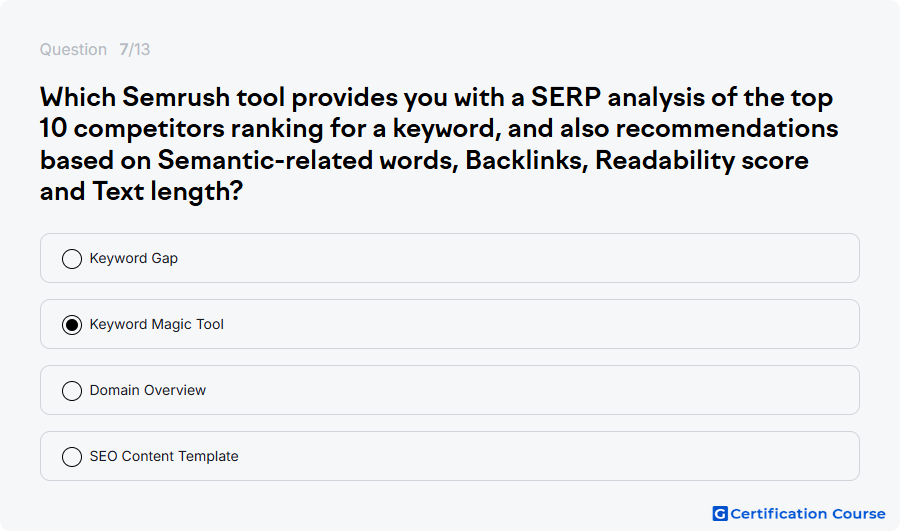
Task: Click the phrase Readability score in question
Action: point(702,160)
